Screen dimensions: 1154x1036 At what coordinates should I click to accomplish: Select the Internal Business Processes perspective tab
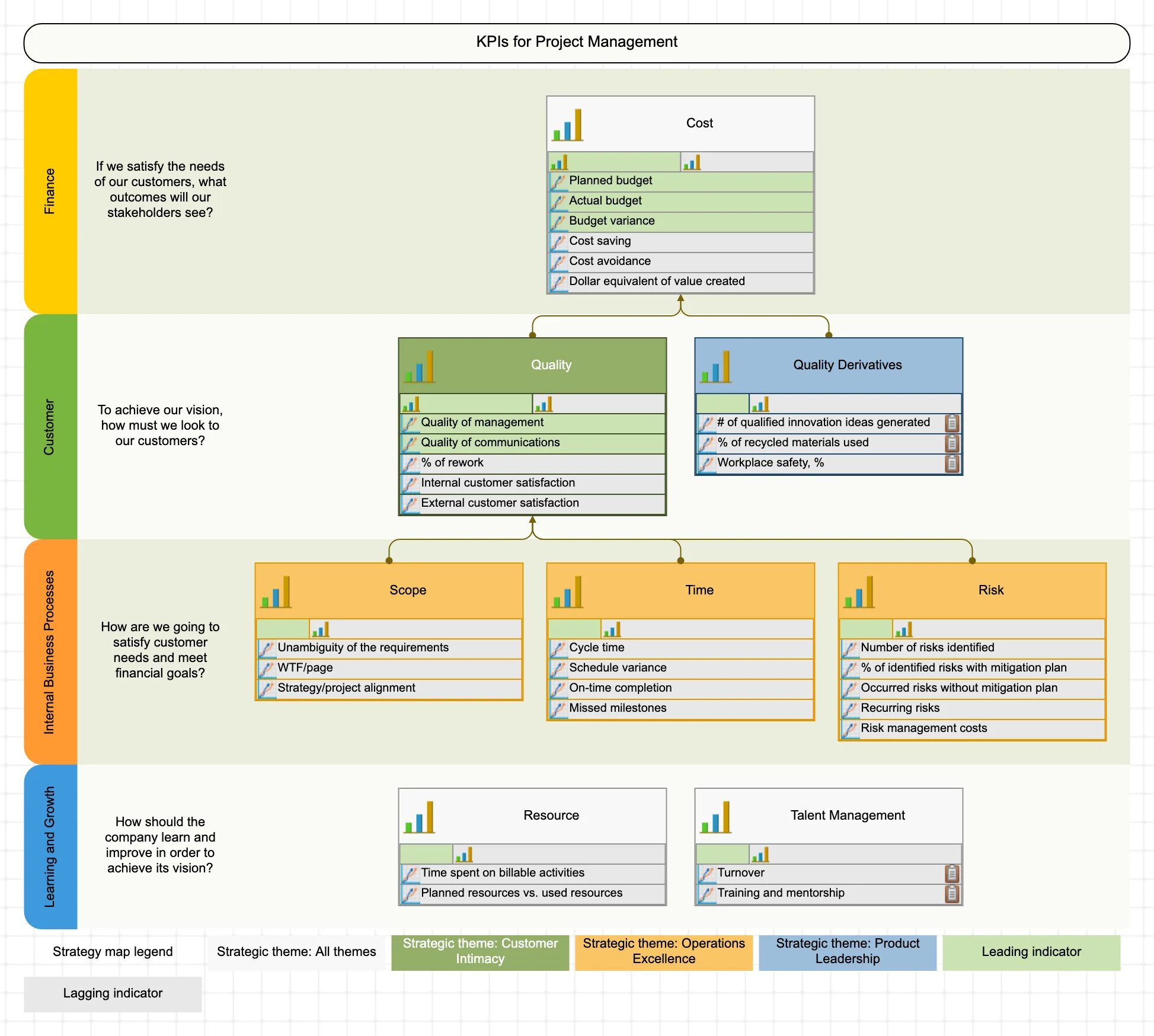point(50,652)
